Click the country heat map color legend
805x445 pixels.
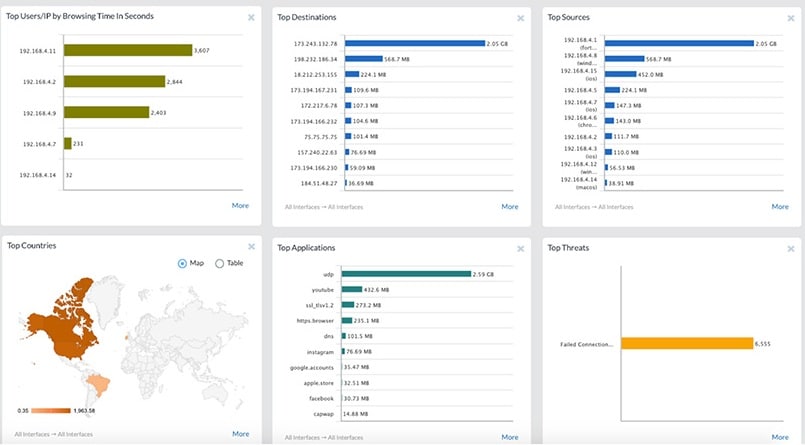pos(40,410)
